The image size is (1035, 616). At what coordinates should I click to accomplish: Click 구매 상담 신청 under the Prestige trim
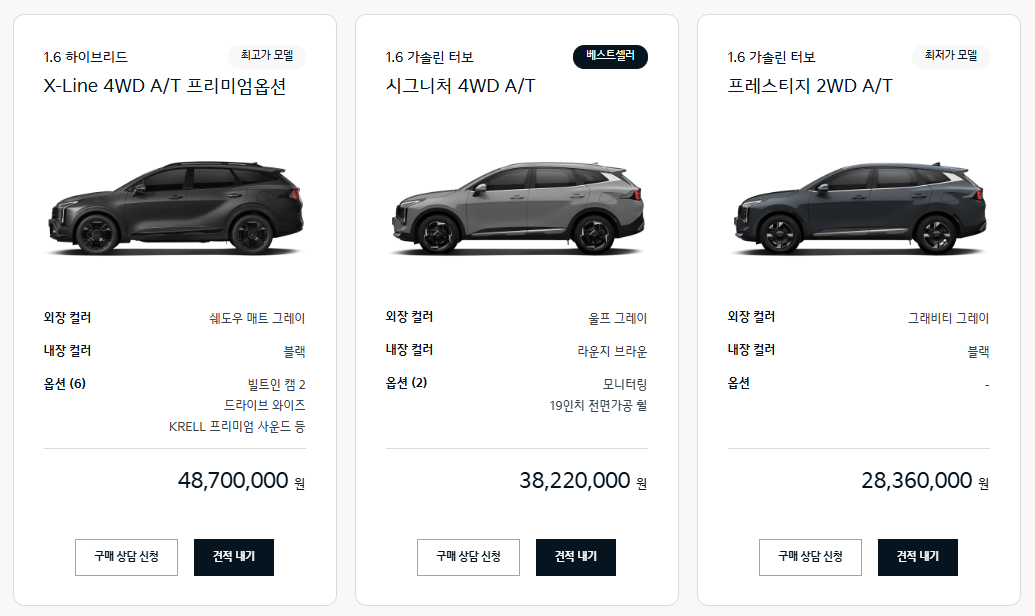click(810, 557)
